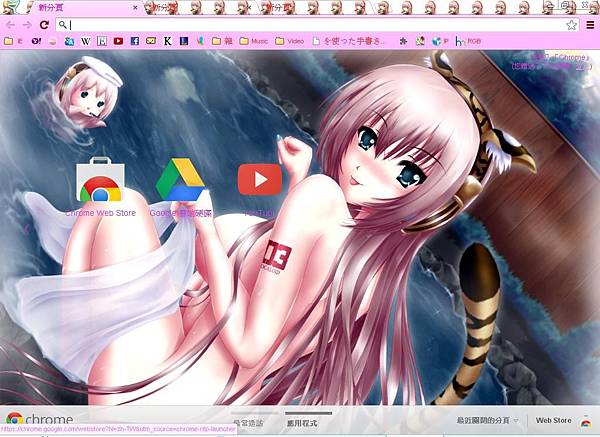
Task: Launch the Google Drive app
Action: (x=180, y=187)
